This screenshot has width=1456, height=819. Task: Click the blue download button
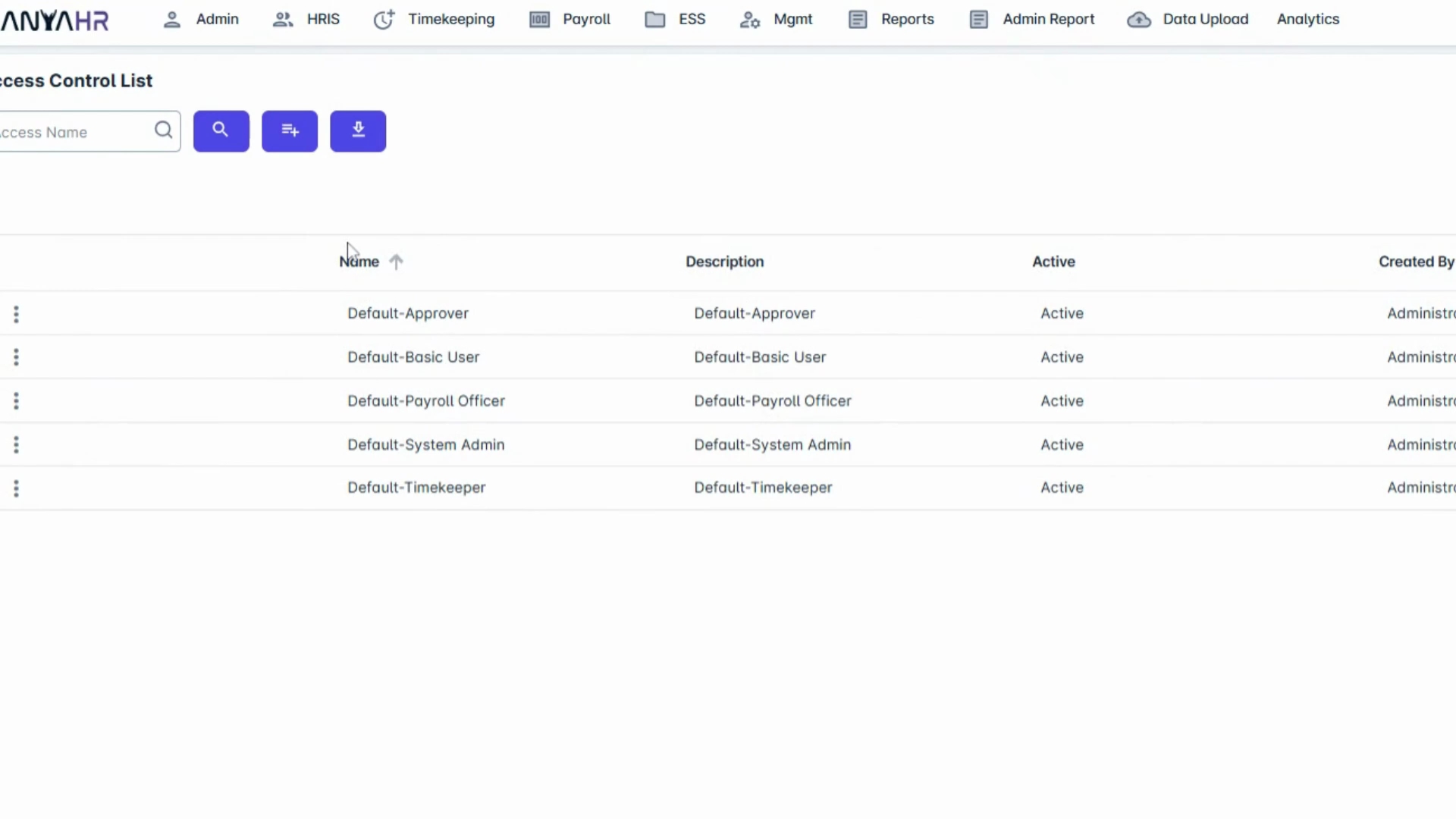(x=358, y=131)
